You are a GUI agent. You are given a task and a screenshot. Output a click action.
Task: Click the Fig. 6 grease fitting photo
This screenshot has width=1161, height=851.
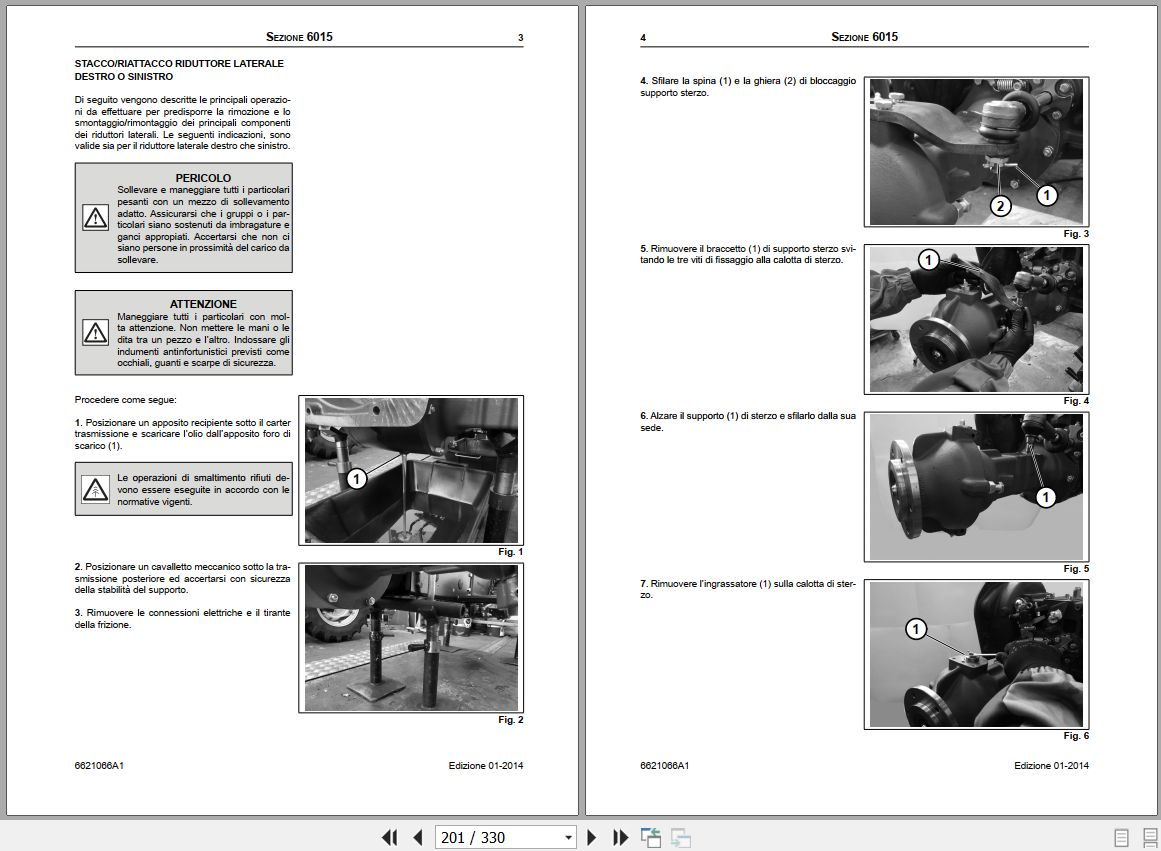pyautogui.click(x=975, y=654)
